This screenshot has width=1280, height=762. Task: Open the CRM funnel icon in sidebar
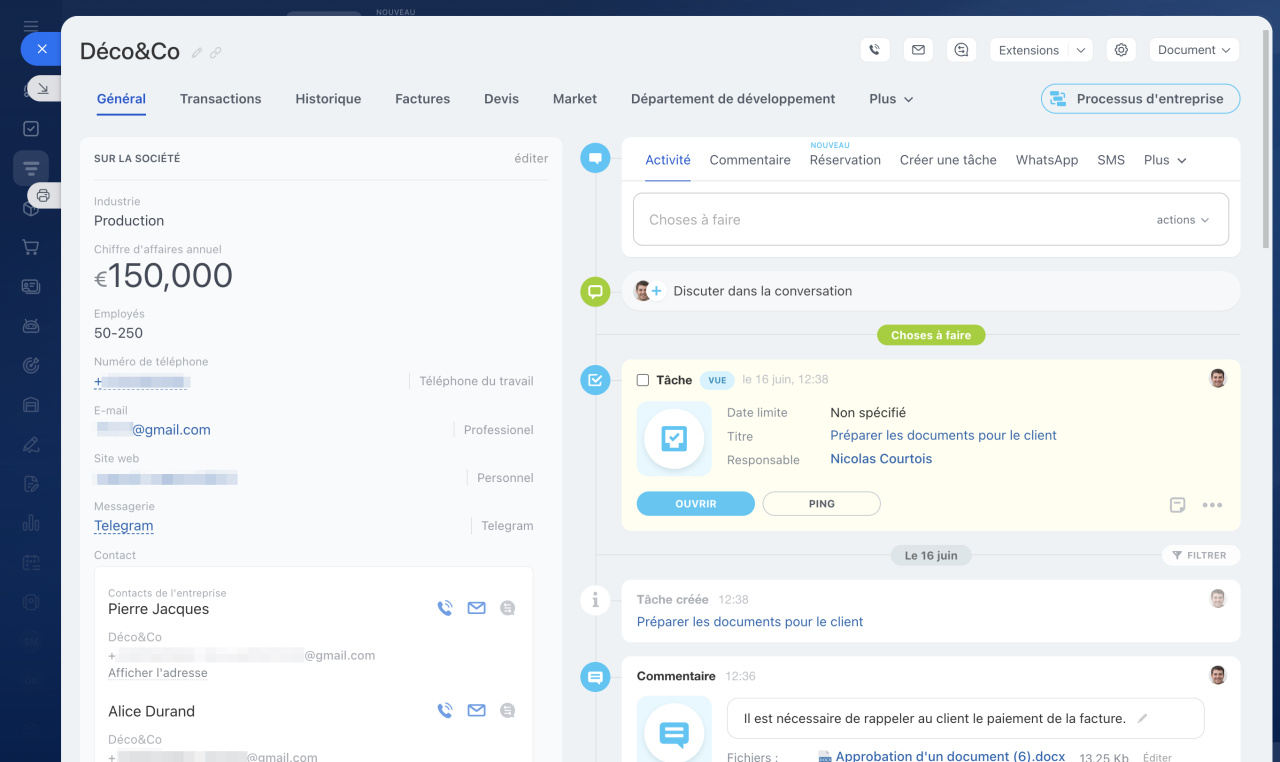(31, 168)
